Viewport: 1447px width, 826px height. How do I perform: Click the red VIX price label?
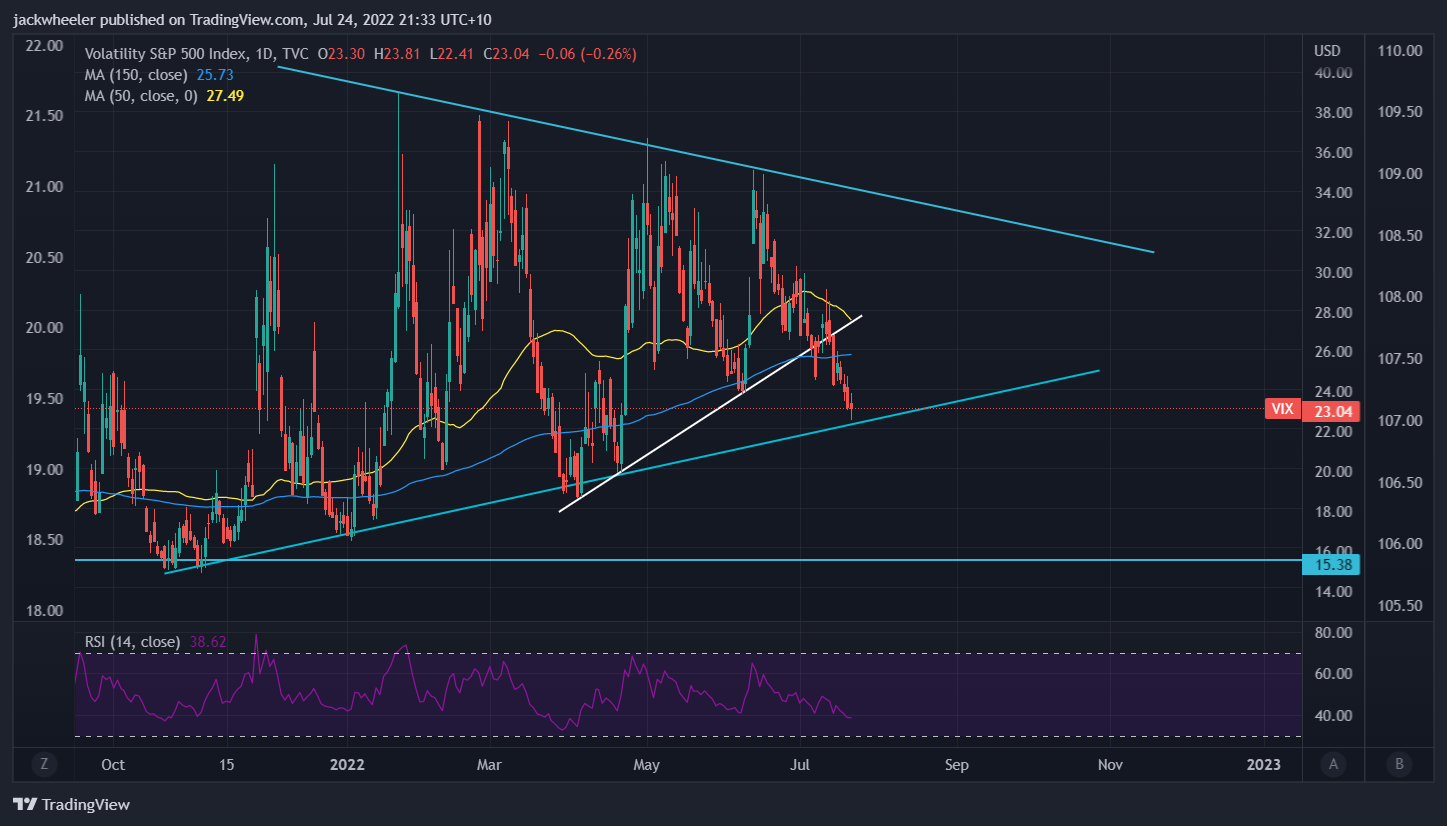pyautogui.click(x=1284, y=409)
